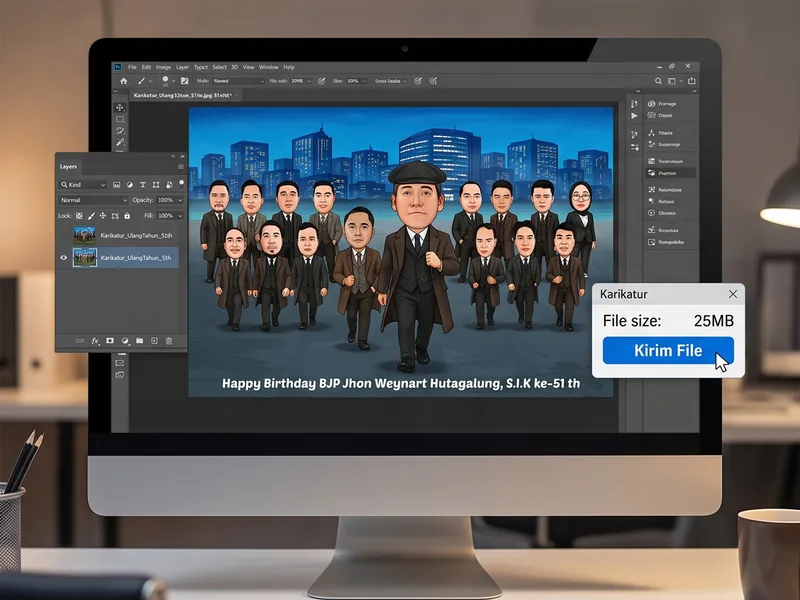Open the Layers panel menu icon
Screen dimensions: 800x600
(181, 167)
